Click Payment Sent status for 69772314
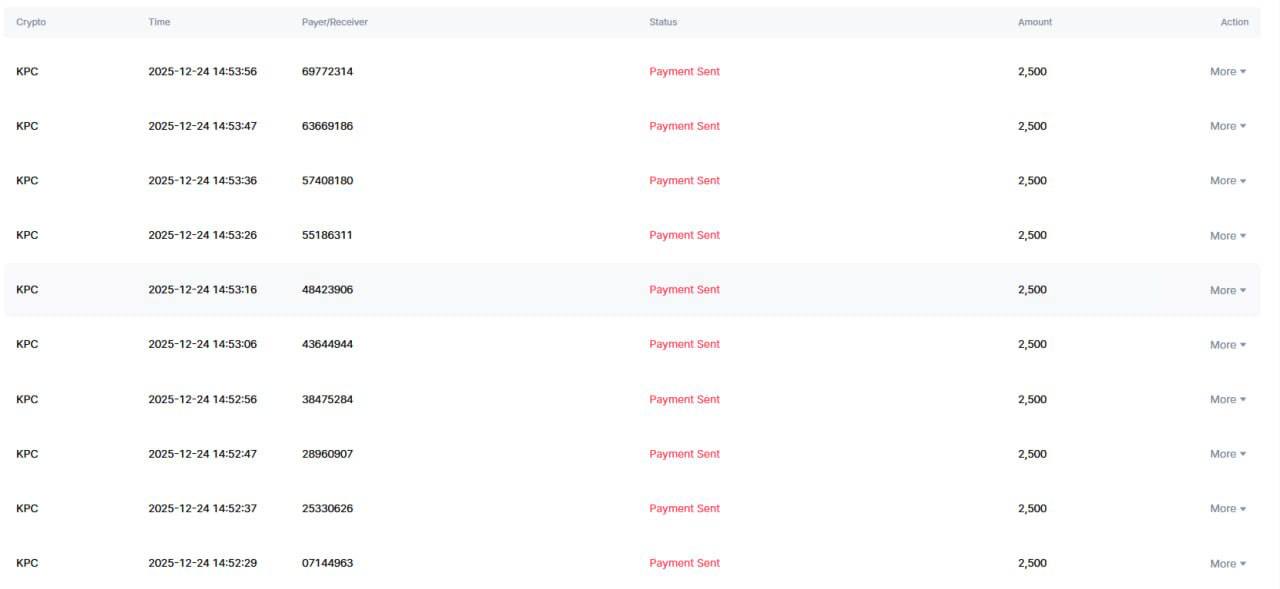Image resolution: width=1280 pixels, height=589 pixels. (684, 72)
